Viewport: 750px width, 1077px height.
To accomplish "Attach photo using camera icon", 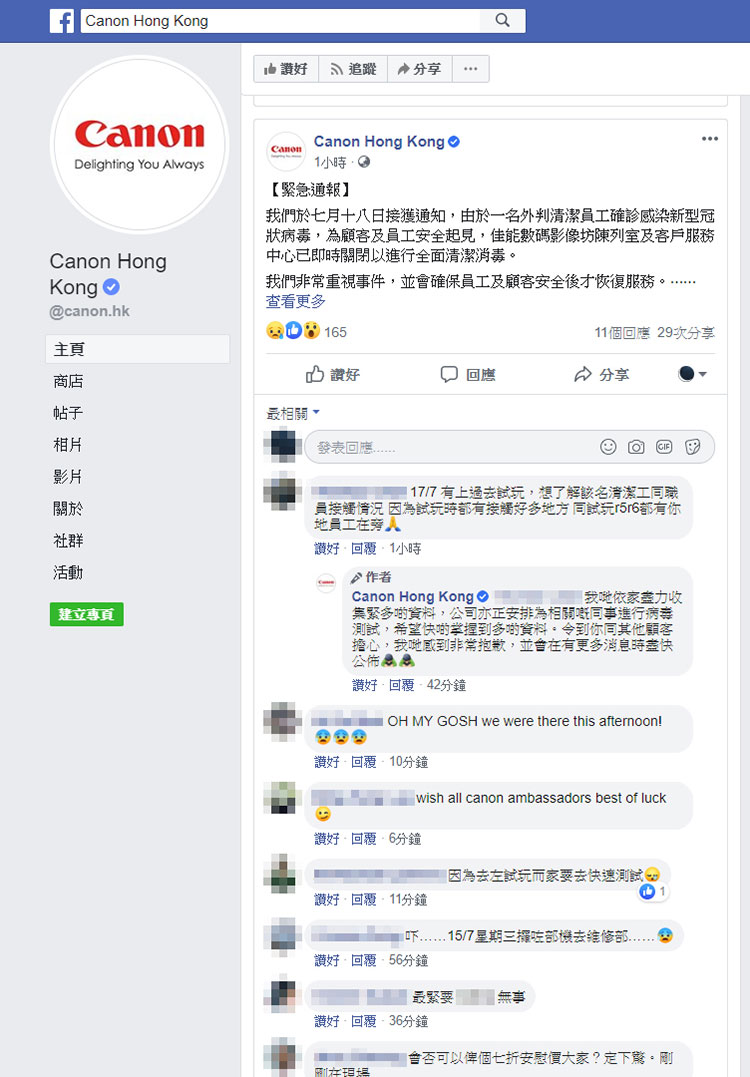I will point(636,447).
